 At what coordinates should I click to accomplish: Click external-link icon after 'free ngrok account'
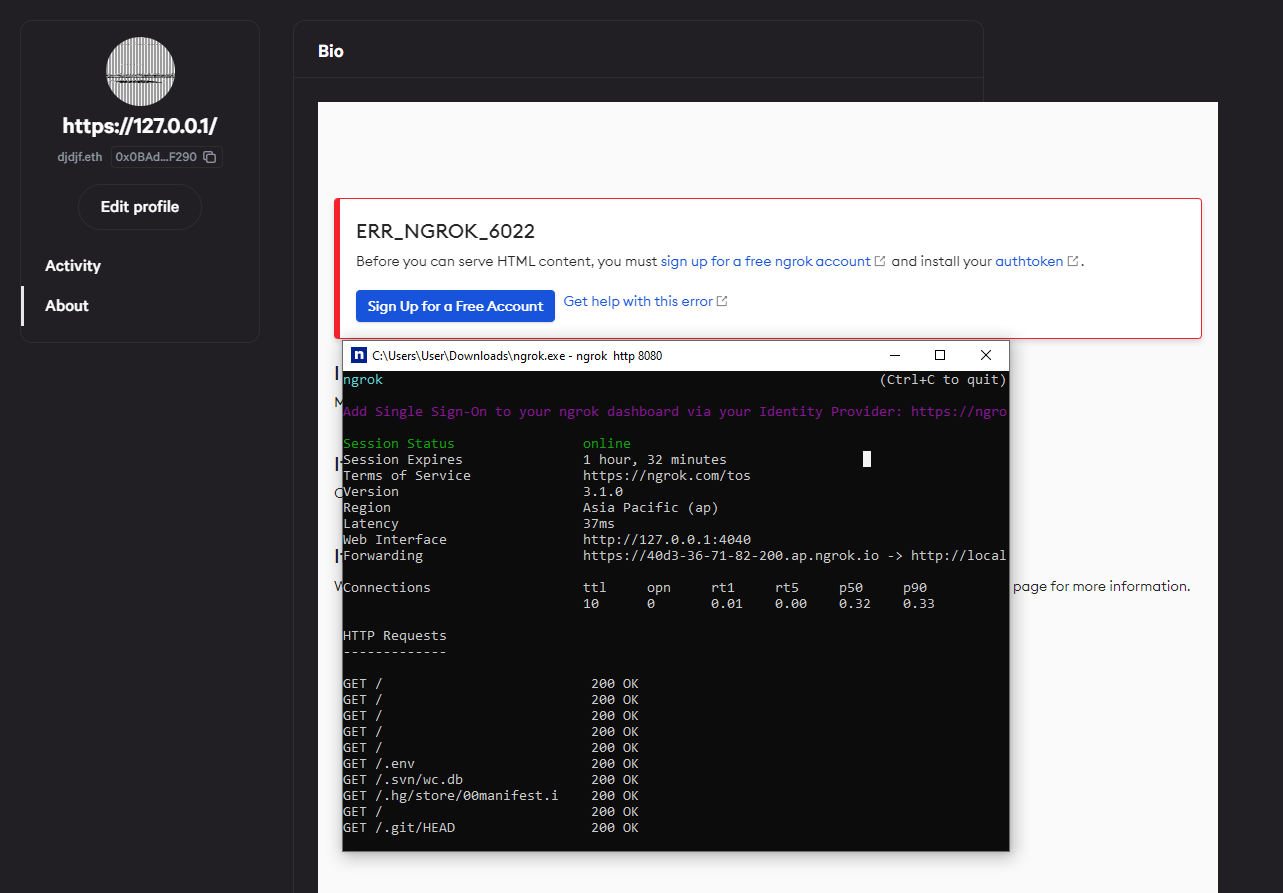point(880,261)
